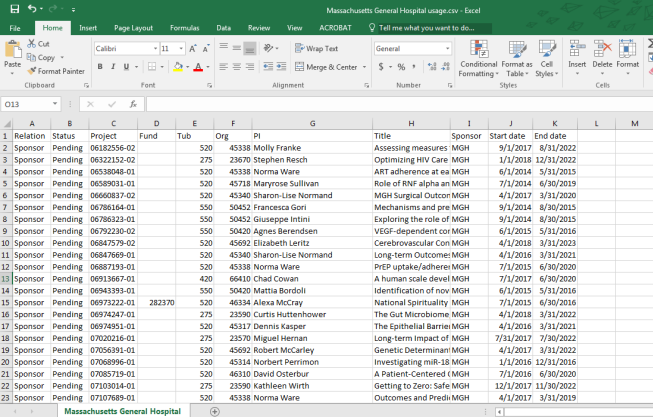This screenshot has width=653, height=417.
Task: Open the File menu
Action: coord(15,28)
